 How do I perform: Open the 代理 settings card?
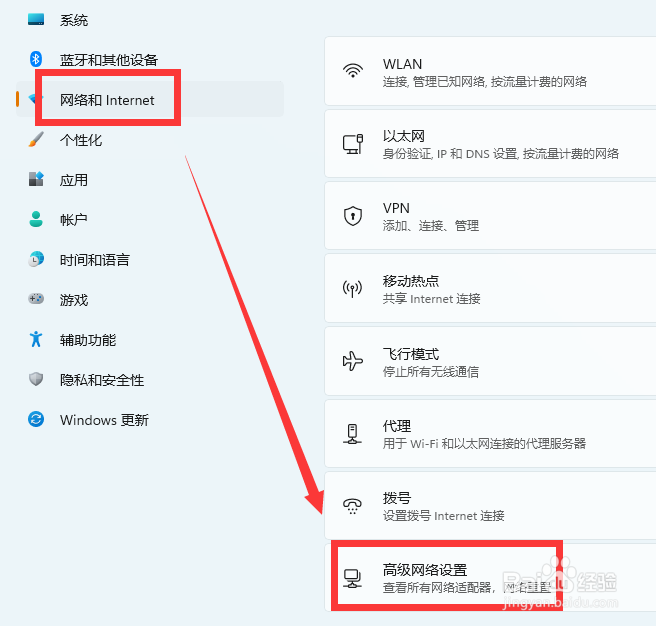[x=490, y=434]
